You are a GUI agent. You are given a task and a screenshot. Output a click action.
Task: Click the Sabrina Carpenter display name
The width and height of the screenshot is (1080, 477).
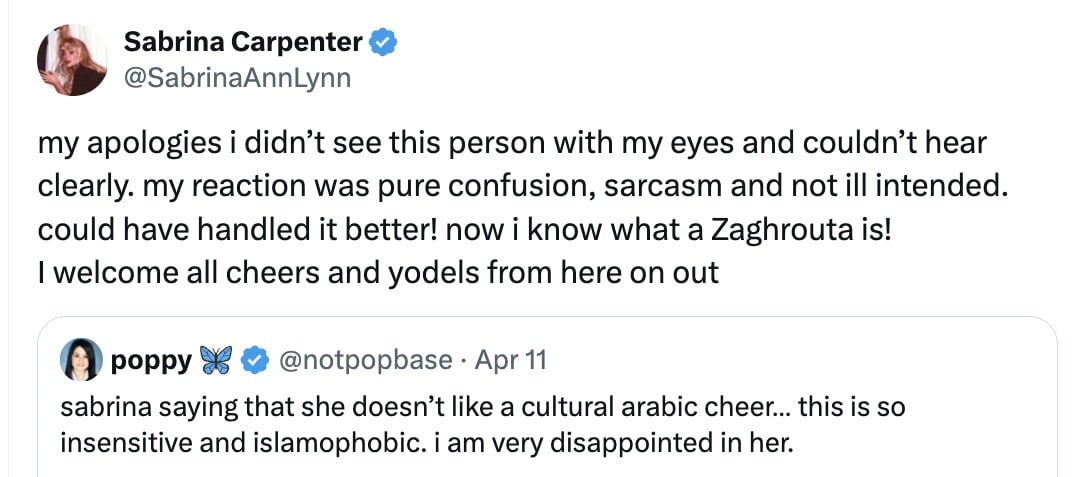click(x=243, y=43)
